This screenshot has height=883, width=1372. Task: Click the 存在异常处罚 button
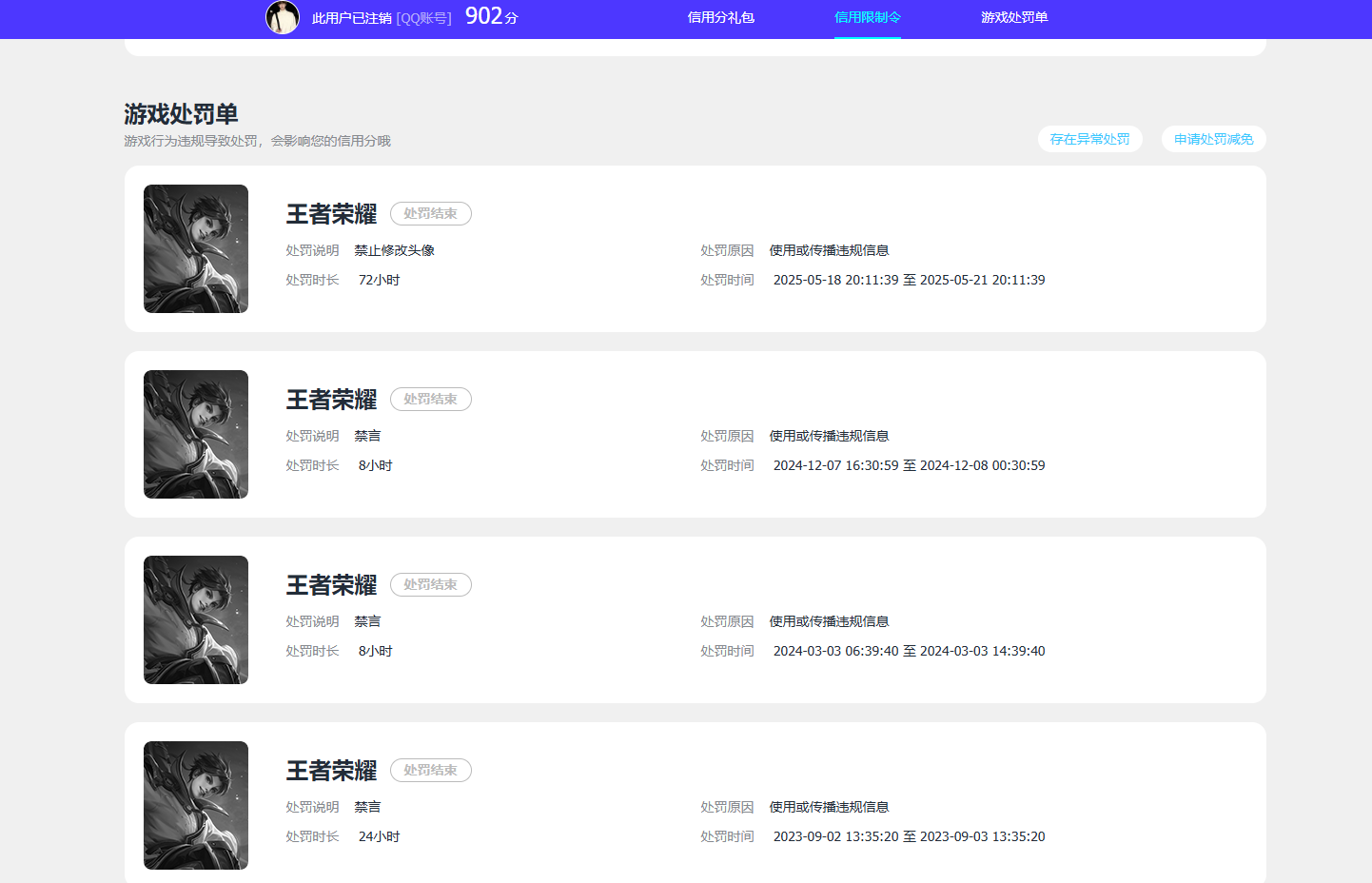[x=1090, y=138]
